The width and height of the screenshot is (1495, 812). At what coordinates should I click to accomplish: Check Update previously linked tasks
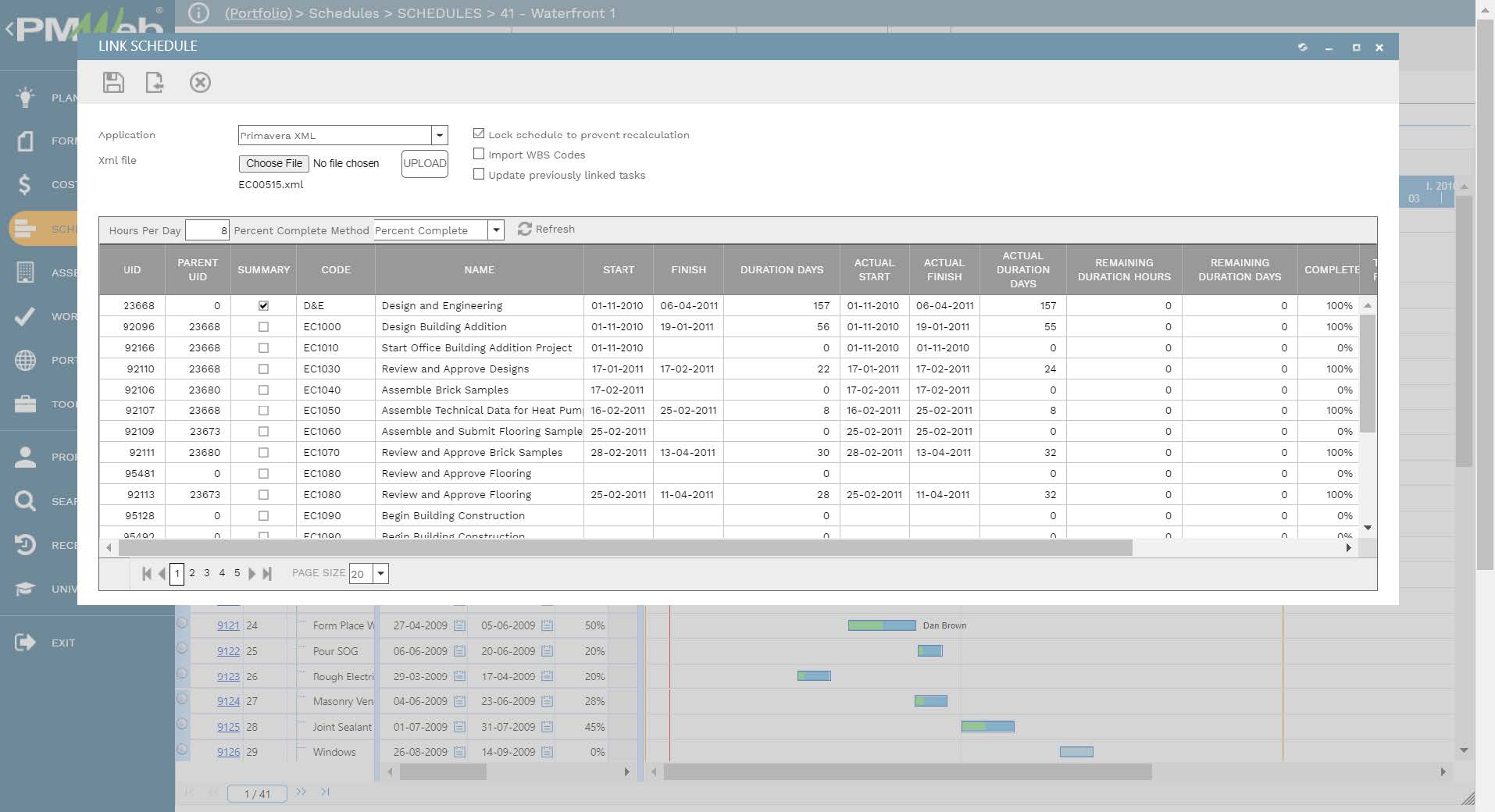coord(479,175)
